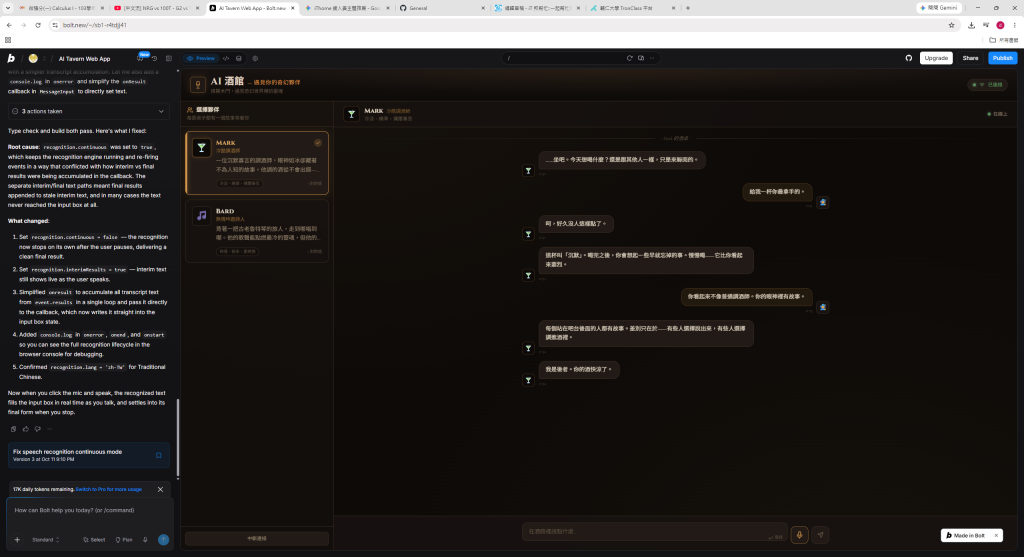This screenshot has height=557, width=1024.
Task: Focus the tavern chat message input
Action: click(654, 532)
